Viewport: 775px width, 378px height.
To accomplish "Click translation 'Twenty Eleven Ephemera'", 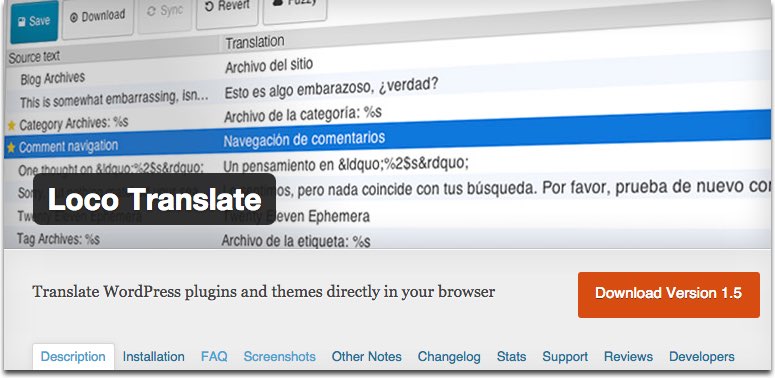I will (296, 216).
